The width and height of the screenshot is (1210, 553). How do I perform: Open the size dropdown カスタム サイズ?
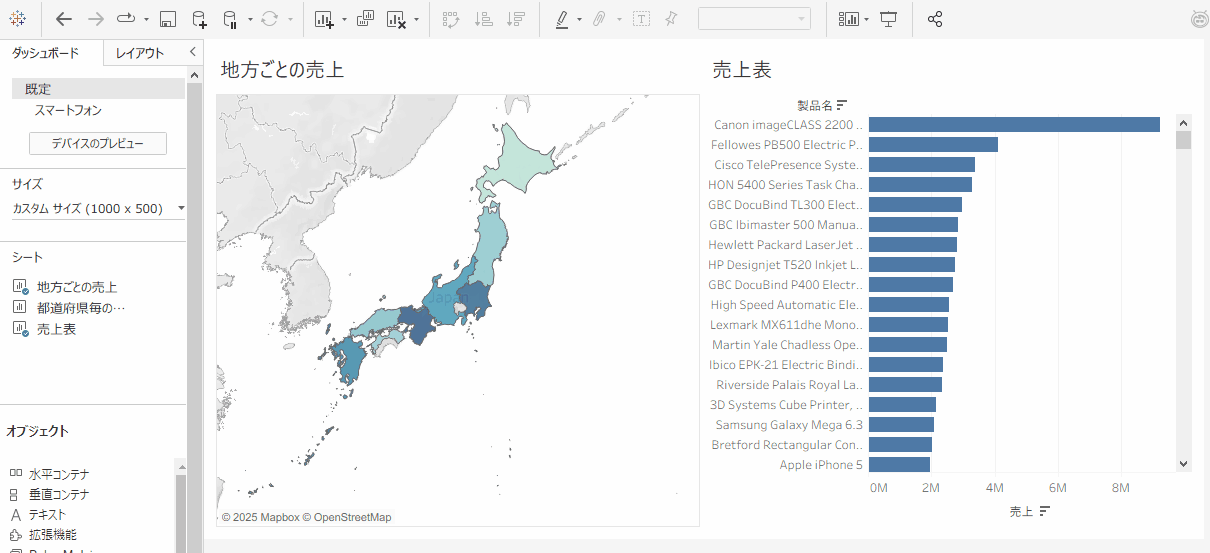point(98,209)
